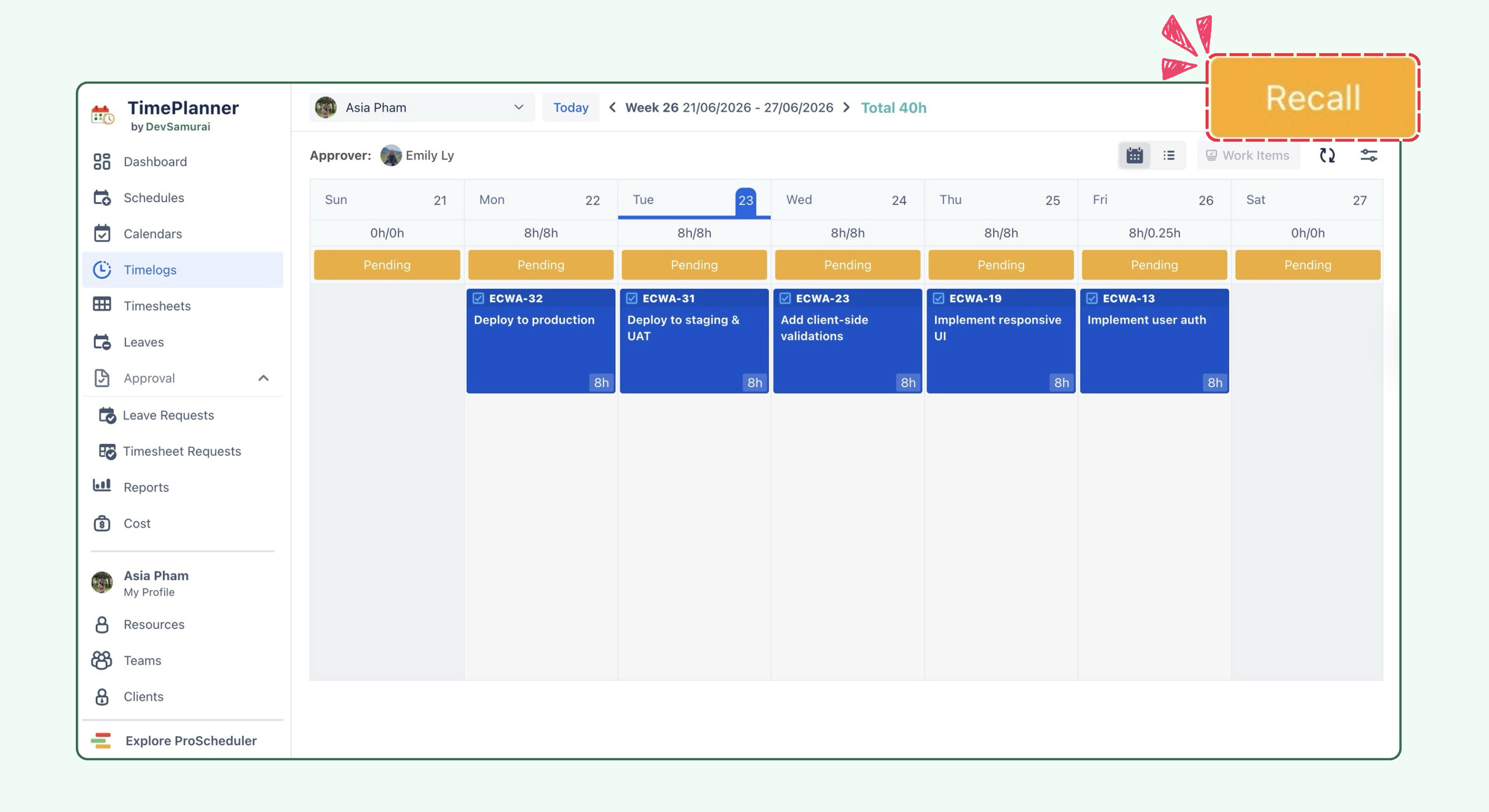The width and height of the screenshot is (1489, 812).
Task: Switch to list view icon
Action: click(1168, 155)
